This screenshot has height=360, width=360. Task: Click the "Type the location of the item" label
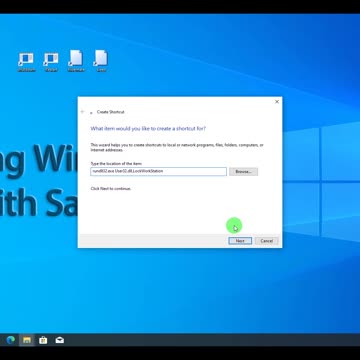(116, 164)
